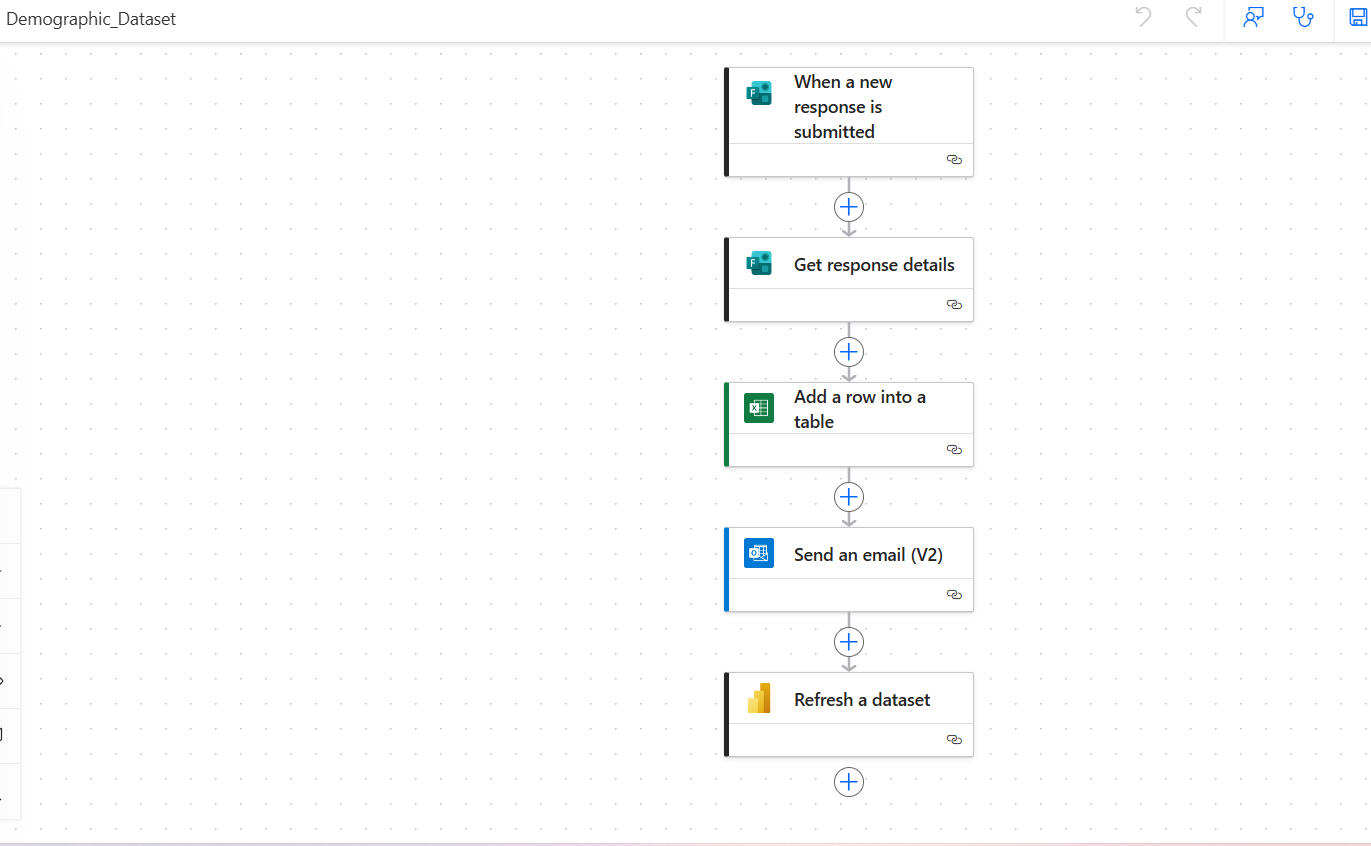The height and width of the screenshot is (846, 1371).
Task: Save the flow using the disk icon
Action: point(1358,18)
